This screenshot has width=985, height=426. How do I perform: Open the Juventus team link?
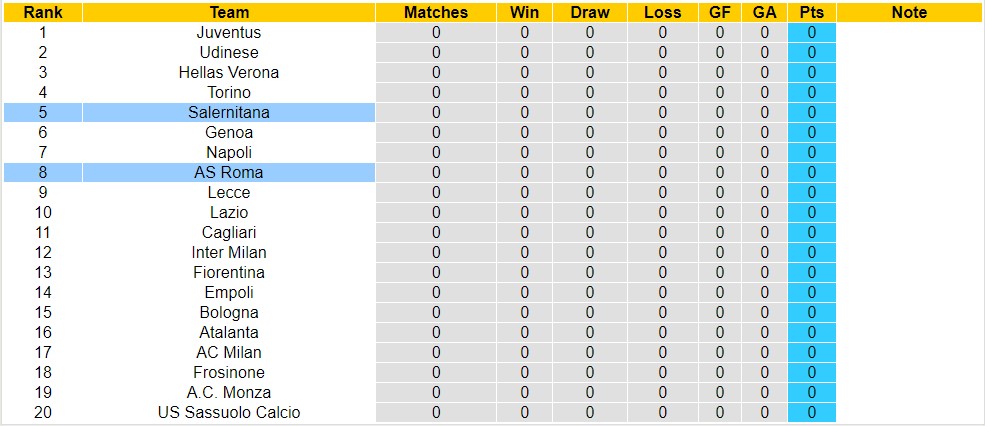coord(229,32)
